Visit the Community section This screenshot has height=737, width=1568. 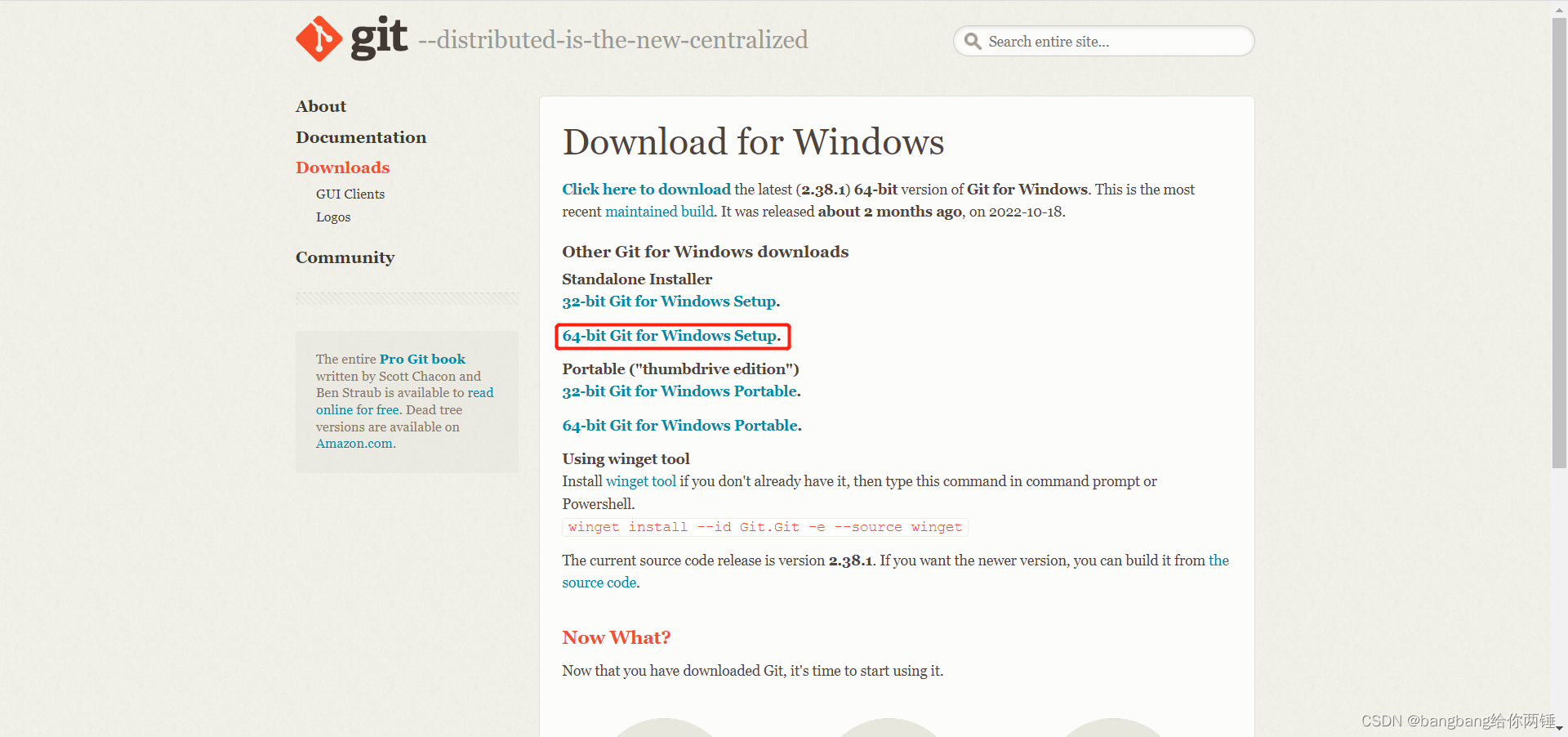click(x=345, y=257)
